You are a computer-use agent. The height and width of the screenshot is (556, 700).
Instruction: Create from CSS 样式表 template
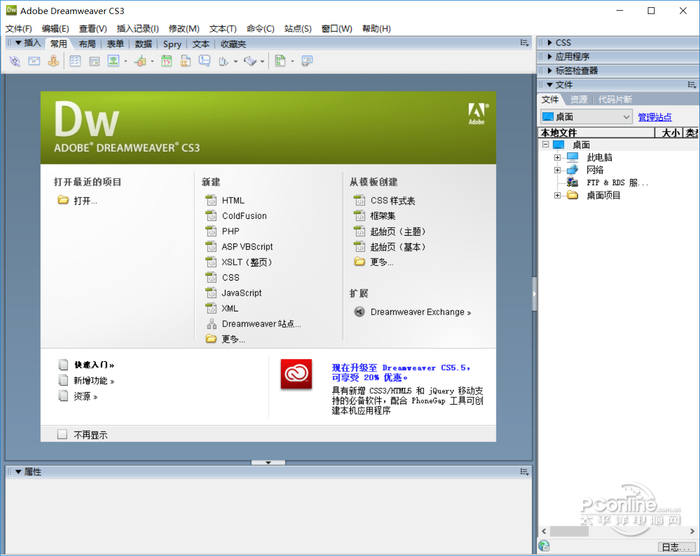tap(392, 201)
